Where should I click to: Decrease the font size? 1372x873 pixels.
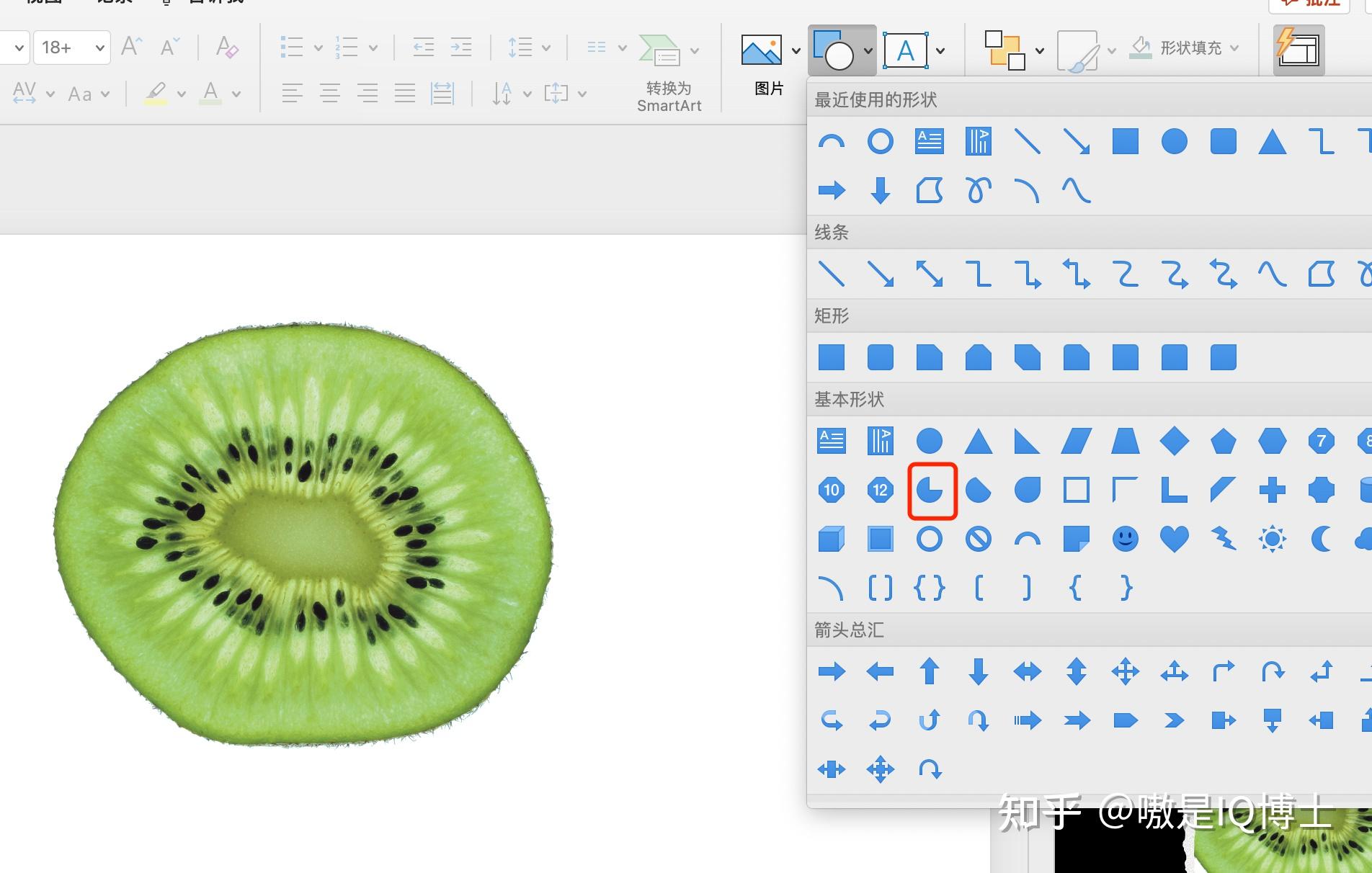point(170,48)
